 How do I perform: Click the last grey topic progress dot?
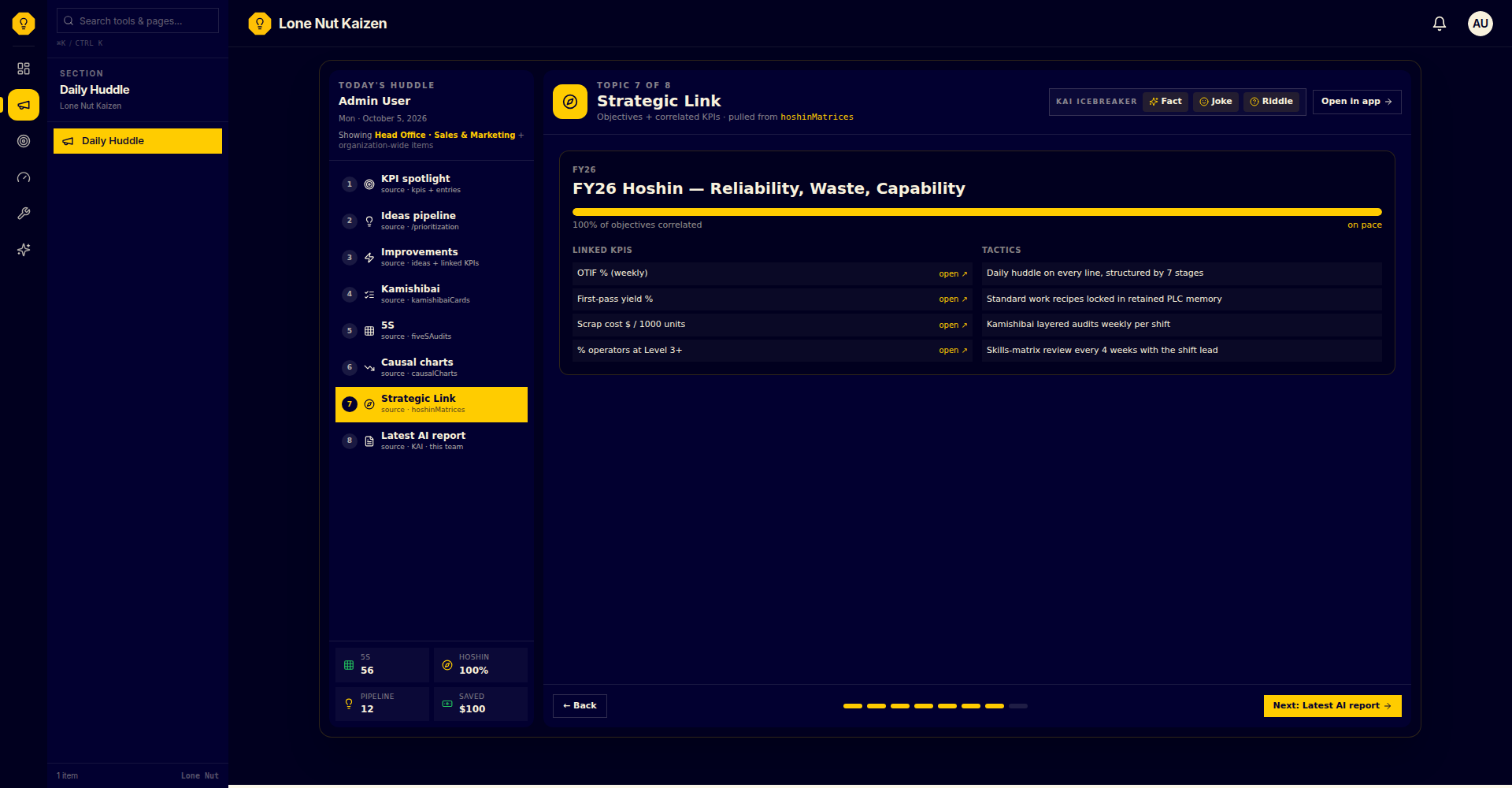pos(1018,706)
